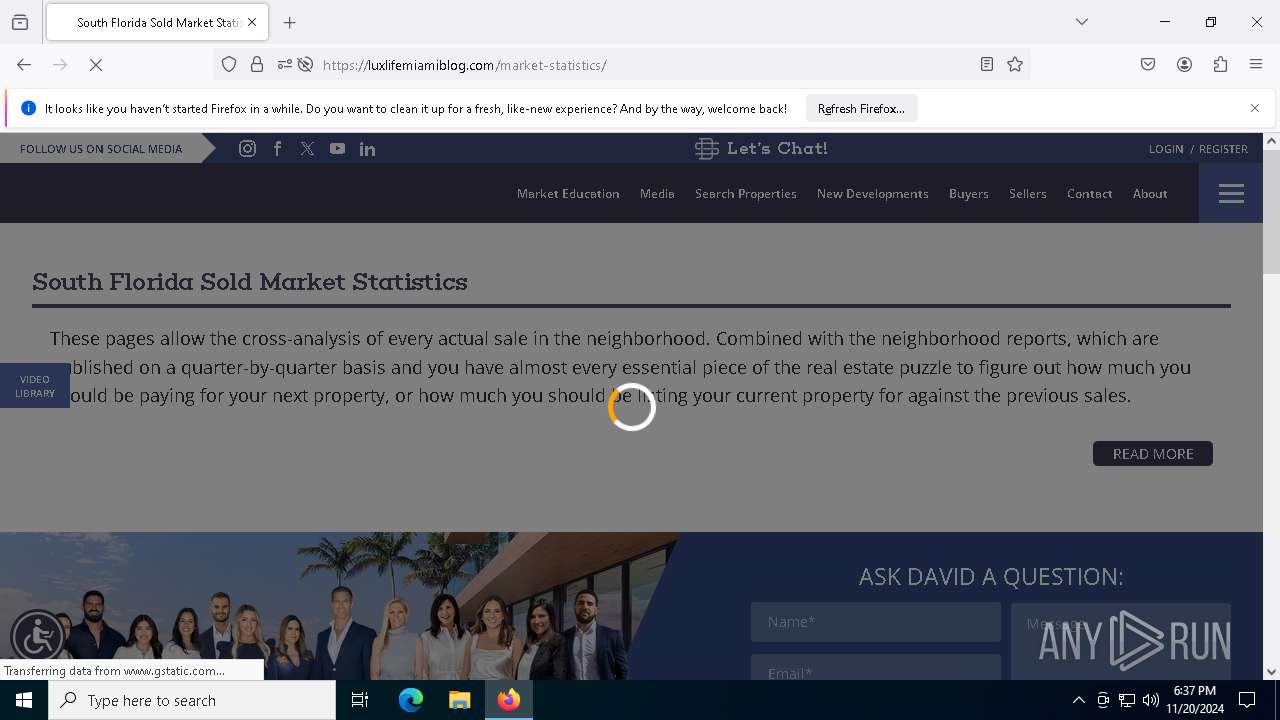Open the Firefox account icon
The height and width of the screenshot is (720, 1280).
click(x=1184, y=64)
